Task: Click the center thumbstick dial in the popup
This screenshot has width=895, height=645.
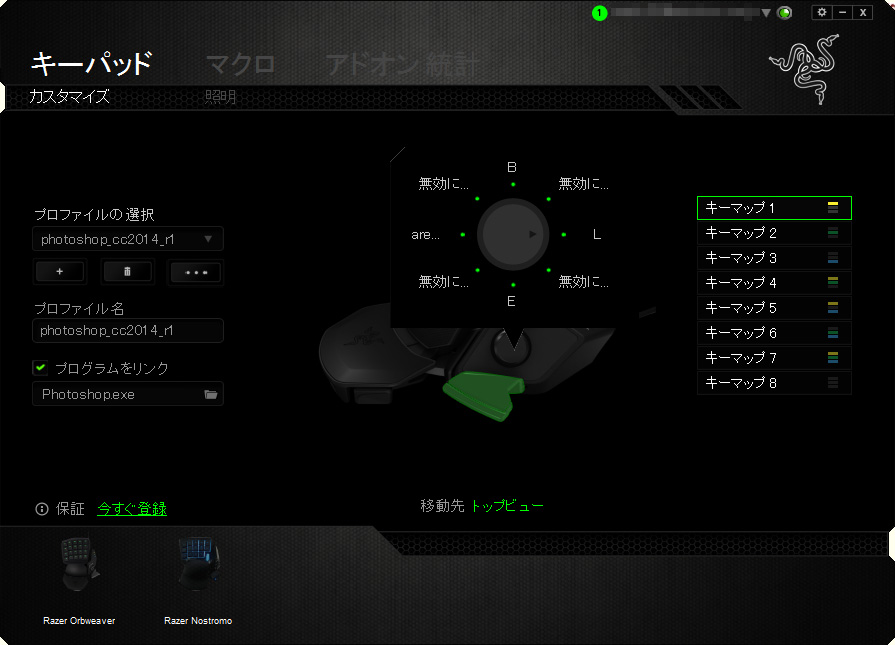Action: click(513, 235)
